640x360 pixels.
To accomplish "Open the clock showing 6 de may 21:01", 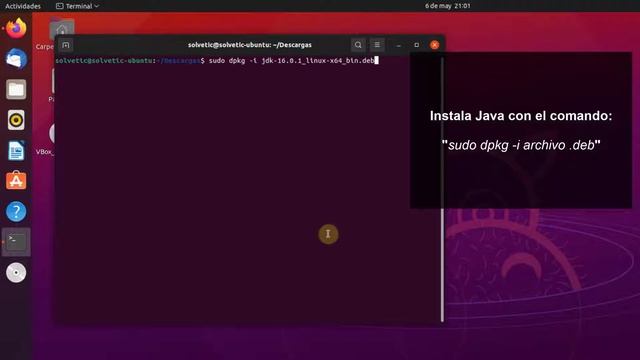I will pos(448,6).
